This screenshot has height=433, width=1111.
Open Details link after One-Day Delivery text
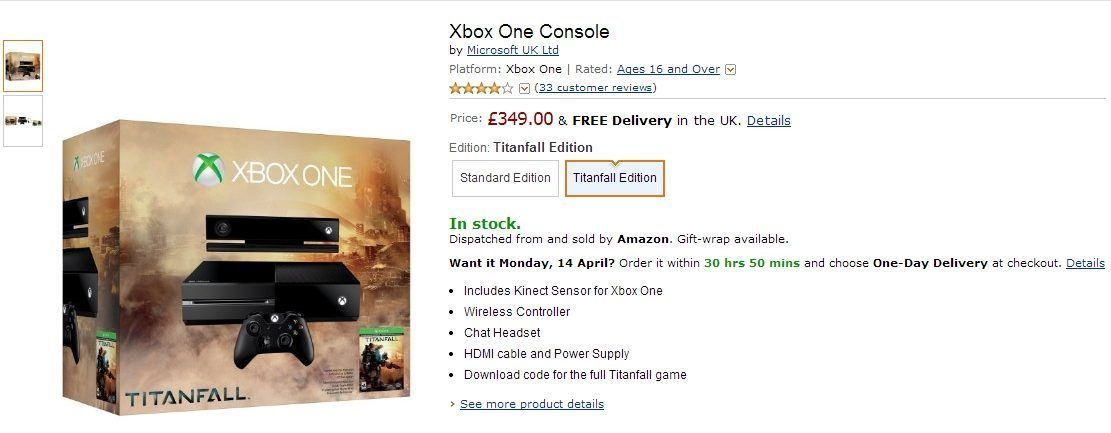(x=1085, y=263)
